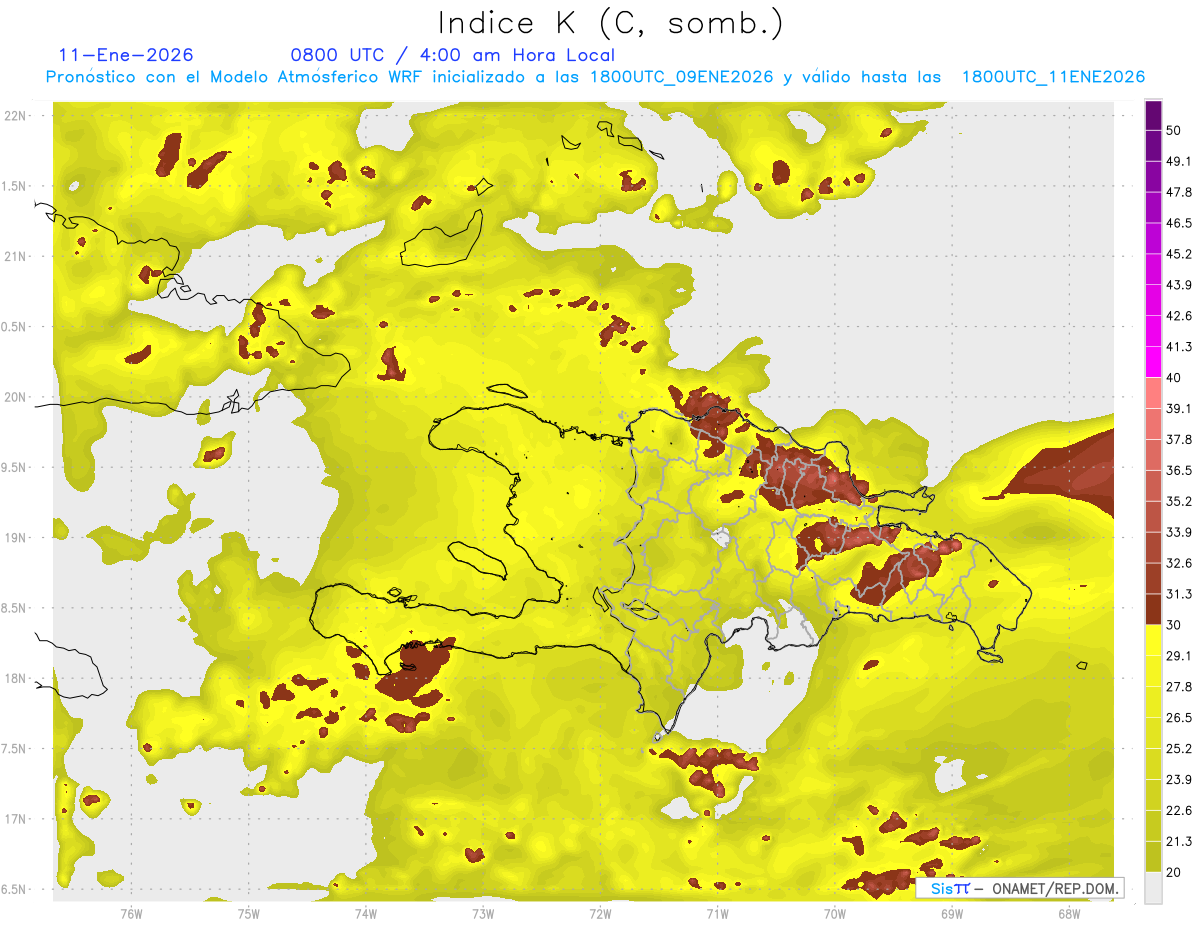This screenshot has height=927, width=1200.
Task: Pick the yellow swatch between 29.1 and 30
Action: coord(1153,640)
